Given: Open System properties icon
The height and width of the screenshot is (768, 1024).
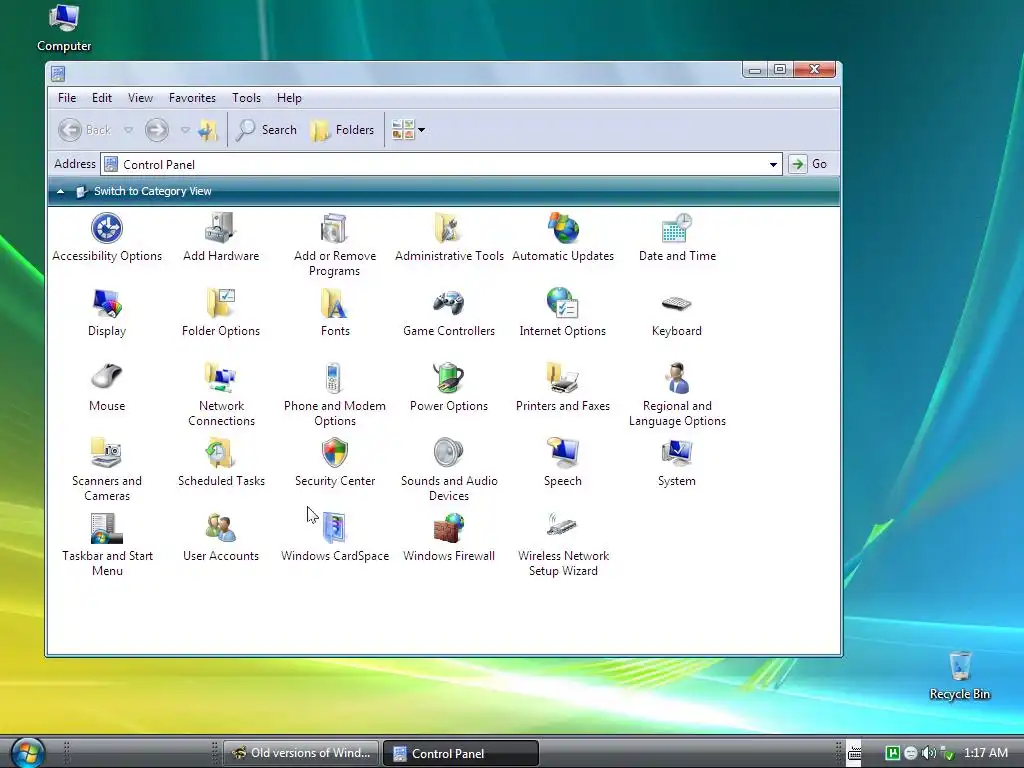Looking at the screenshot, I should click(x=677, y=463).
